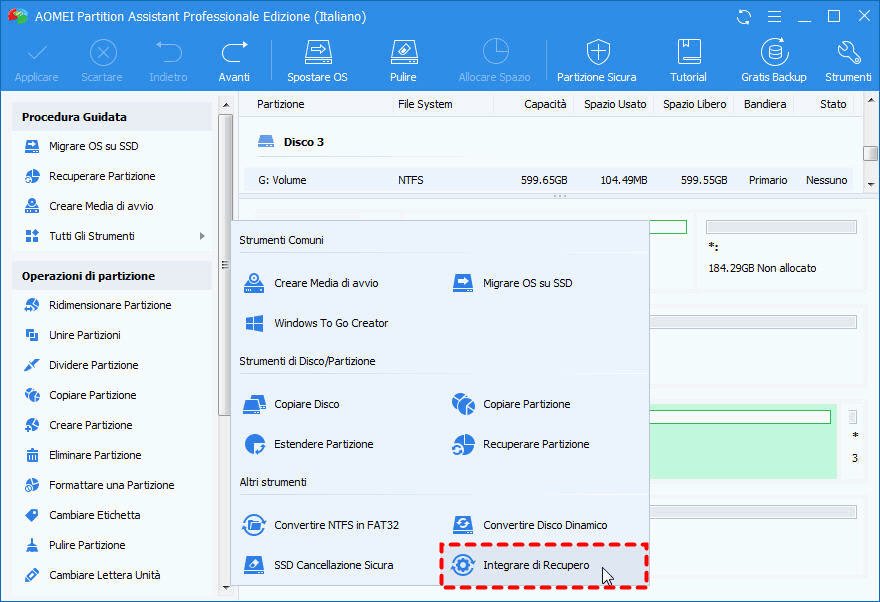Choose Copiare Partizione in popup menu
This screenshot has height=602, width=880.
click(511, 405)
